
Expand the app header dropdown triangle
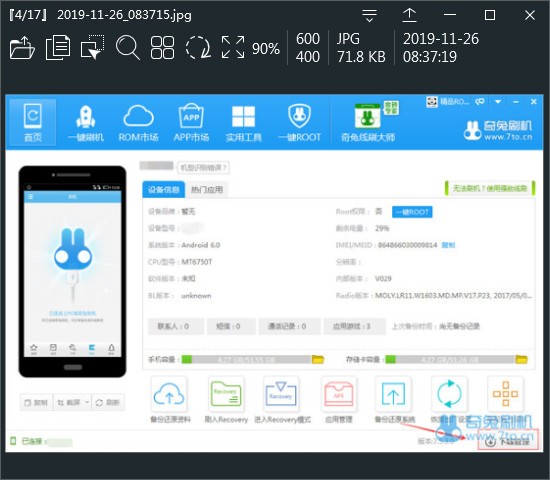(498, 102)
